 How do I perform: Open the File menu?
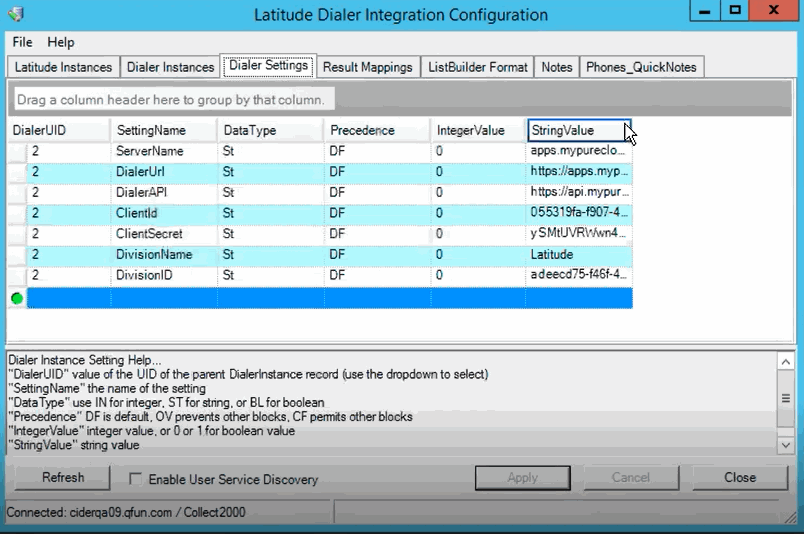pyautogui.click(x=22, y=42)
